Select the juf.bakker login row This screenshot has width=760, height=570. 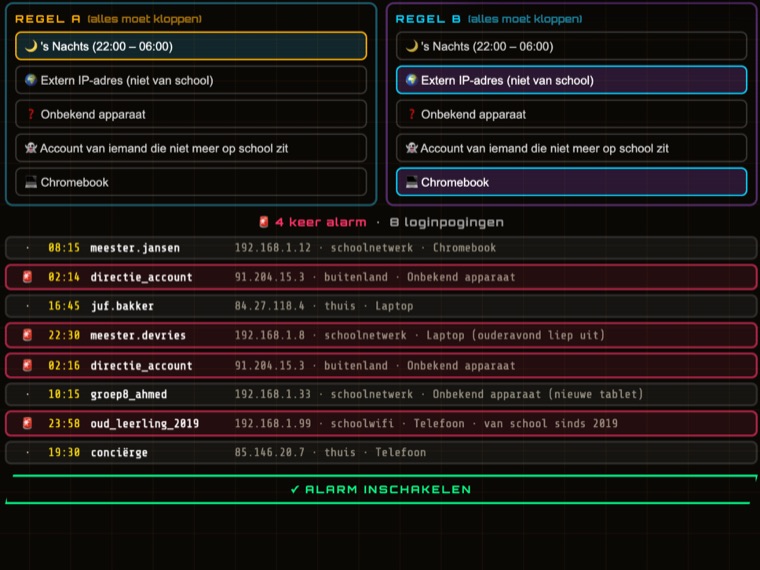tap(380, 306)
